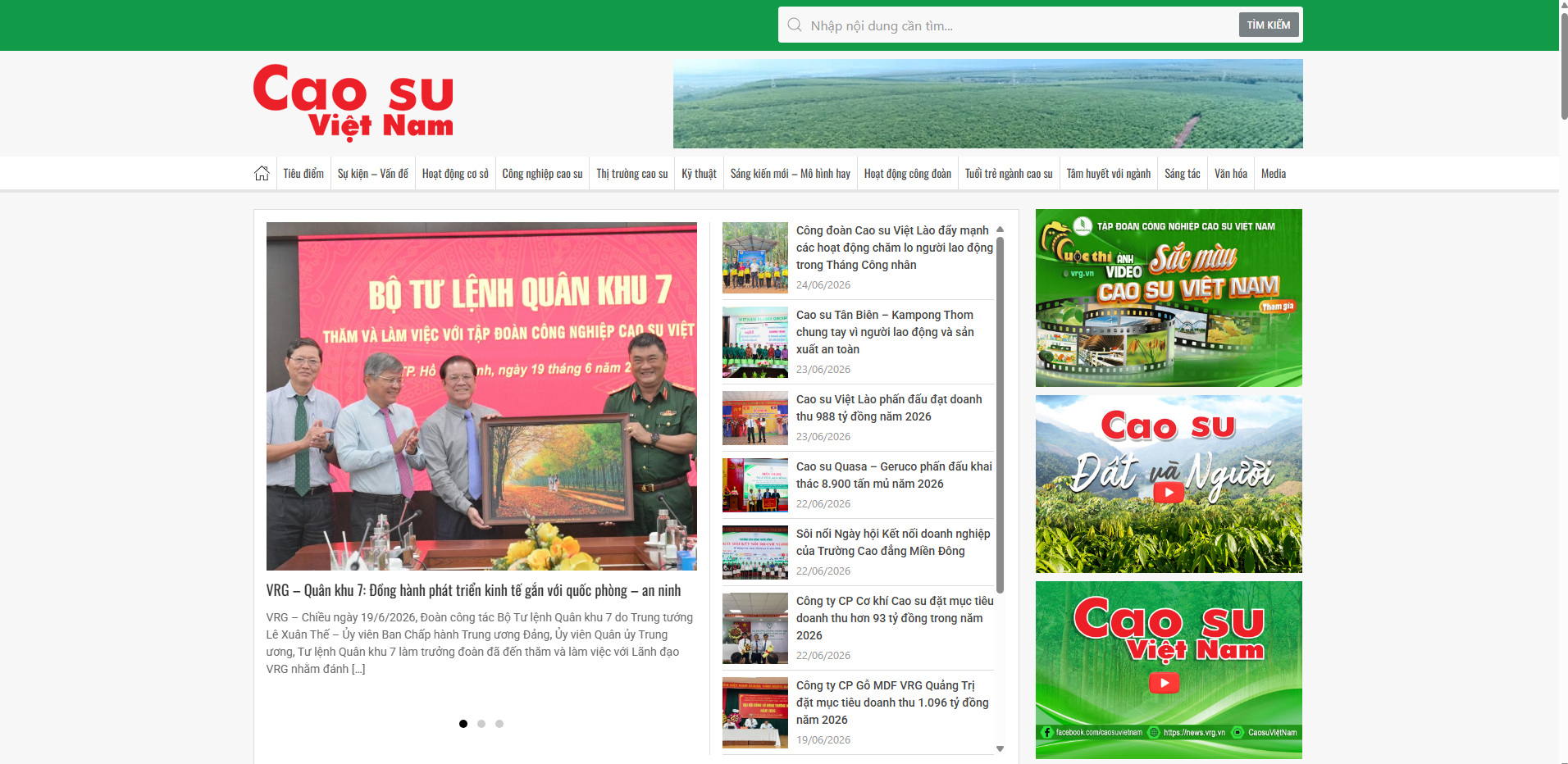The height and width of the screenshot is (764, 1568).
Task: Click the Facebook icon in green banner
Action: coord(1046,732)
